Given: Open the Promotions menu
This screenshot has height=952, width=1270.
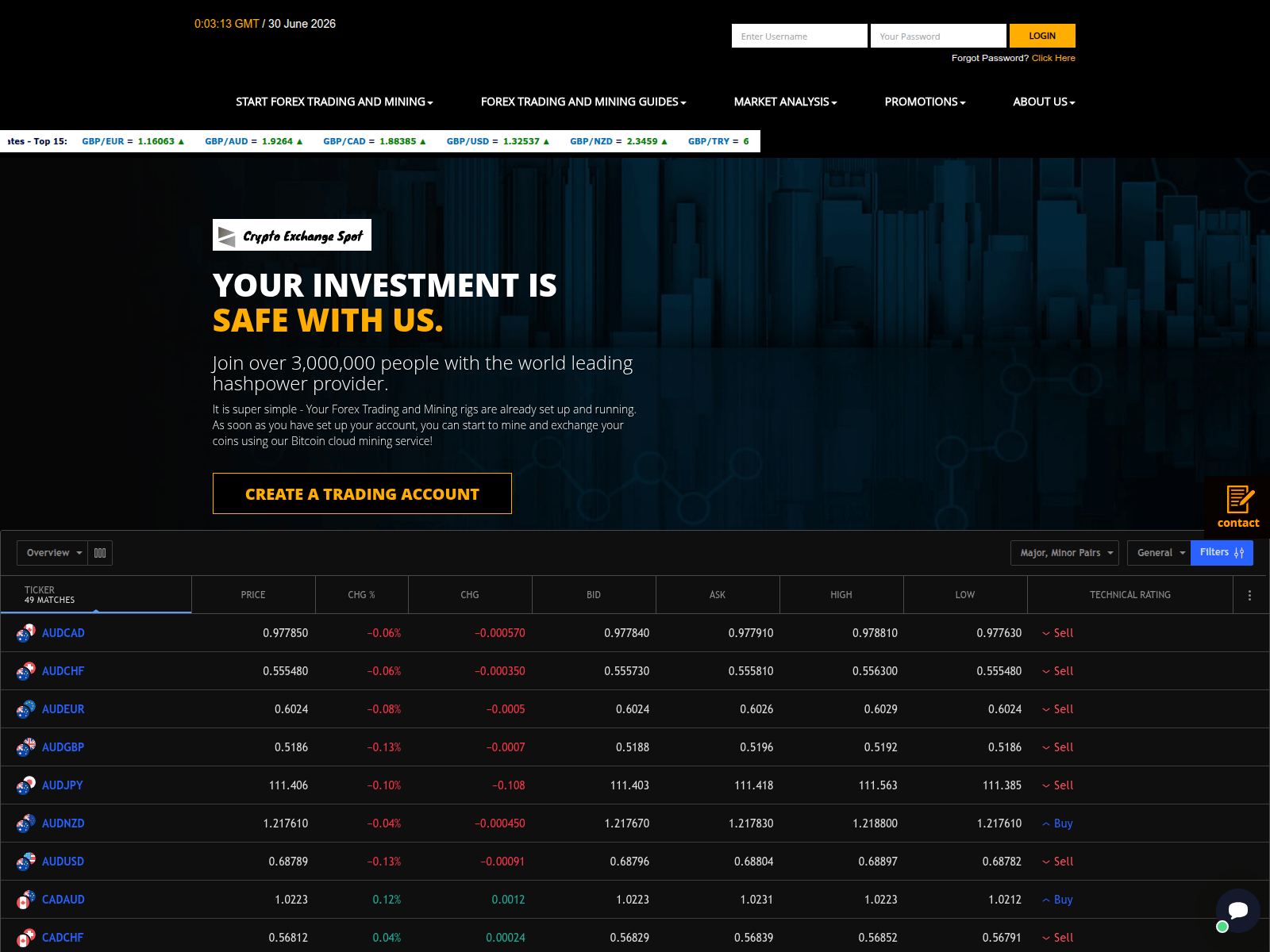Looking at the screenshot, I should pos(925,102).
